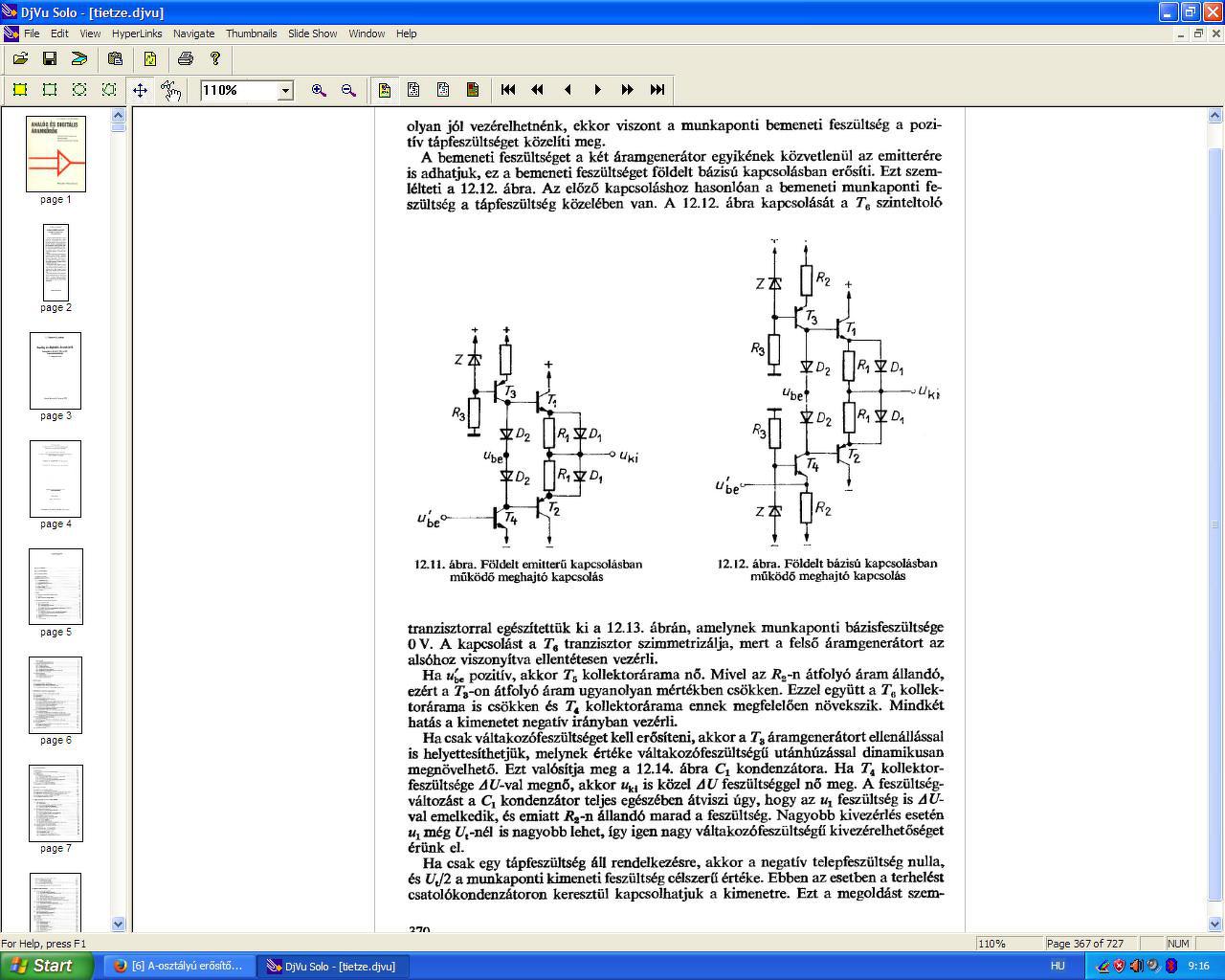The image size is (1225, 980).
Task: Click the 9:16 clock in system tray
Action: click(1198, 966)
